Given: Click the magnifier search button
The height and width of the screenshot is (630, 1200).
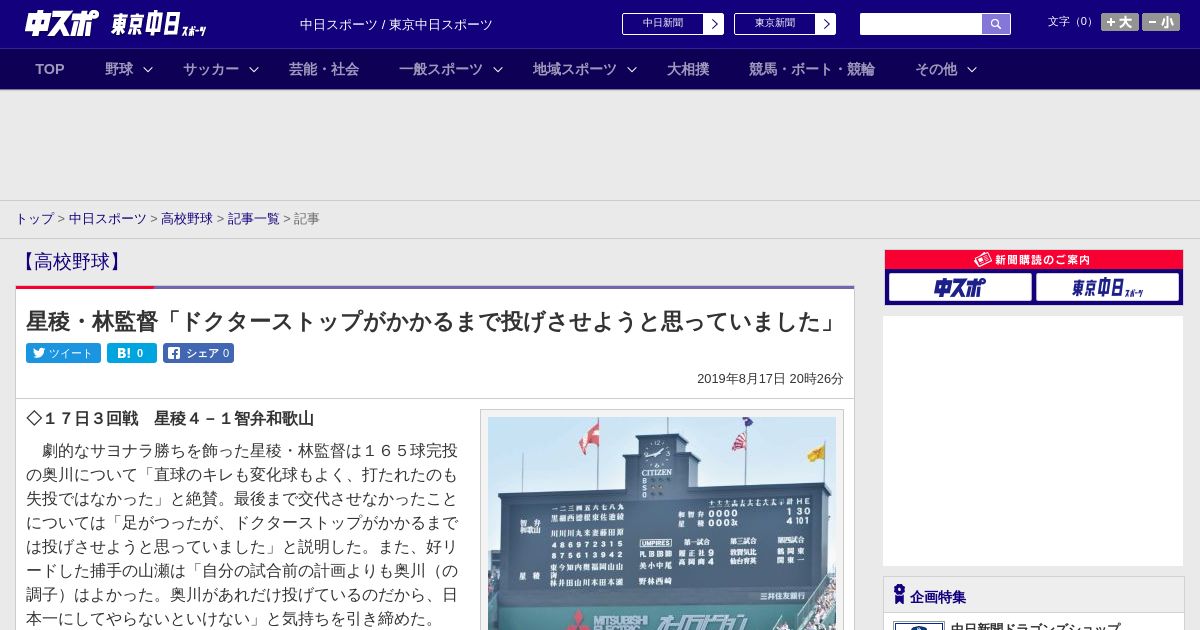Looking at the screenshot, I should 996,24.
